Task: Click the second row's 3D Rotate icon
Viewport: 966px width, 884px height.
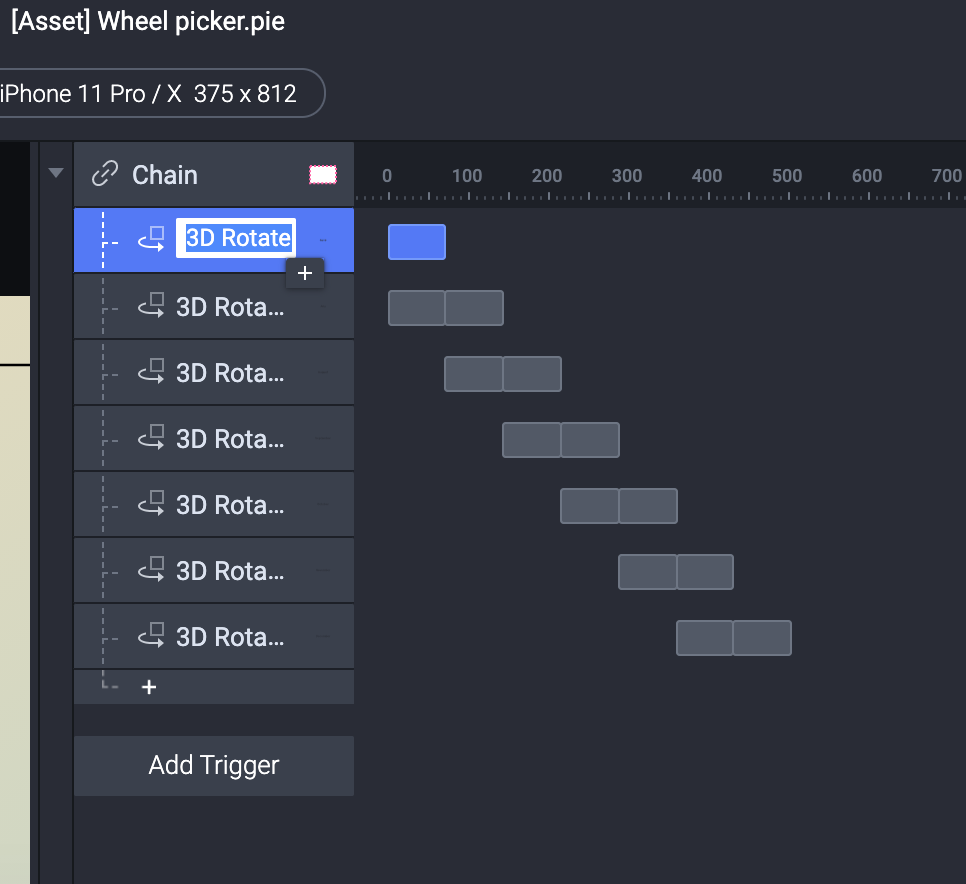Action: (x=151, y=306)
